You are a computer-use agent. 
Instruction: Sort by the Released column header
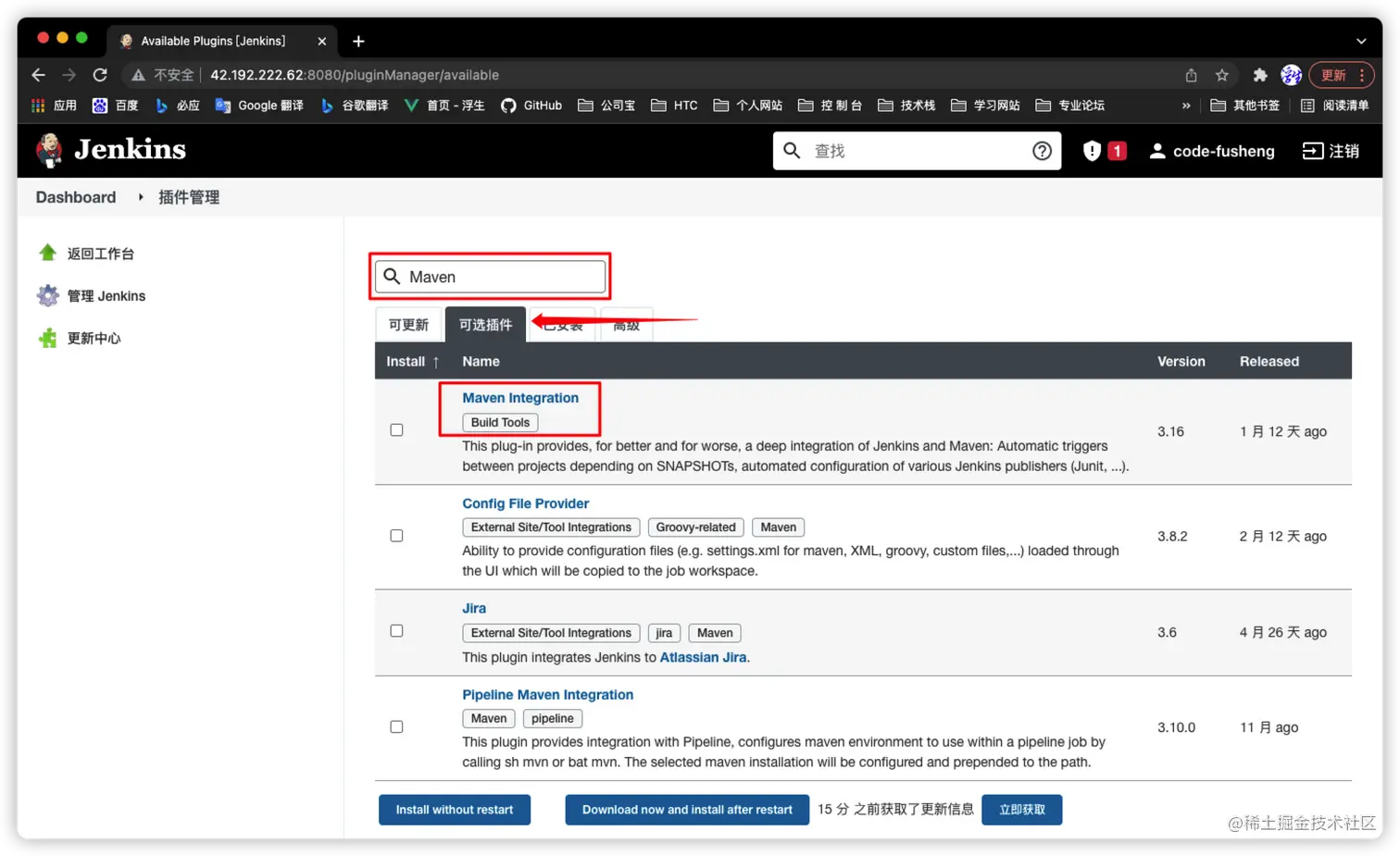click(x=1269, y=362)
